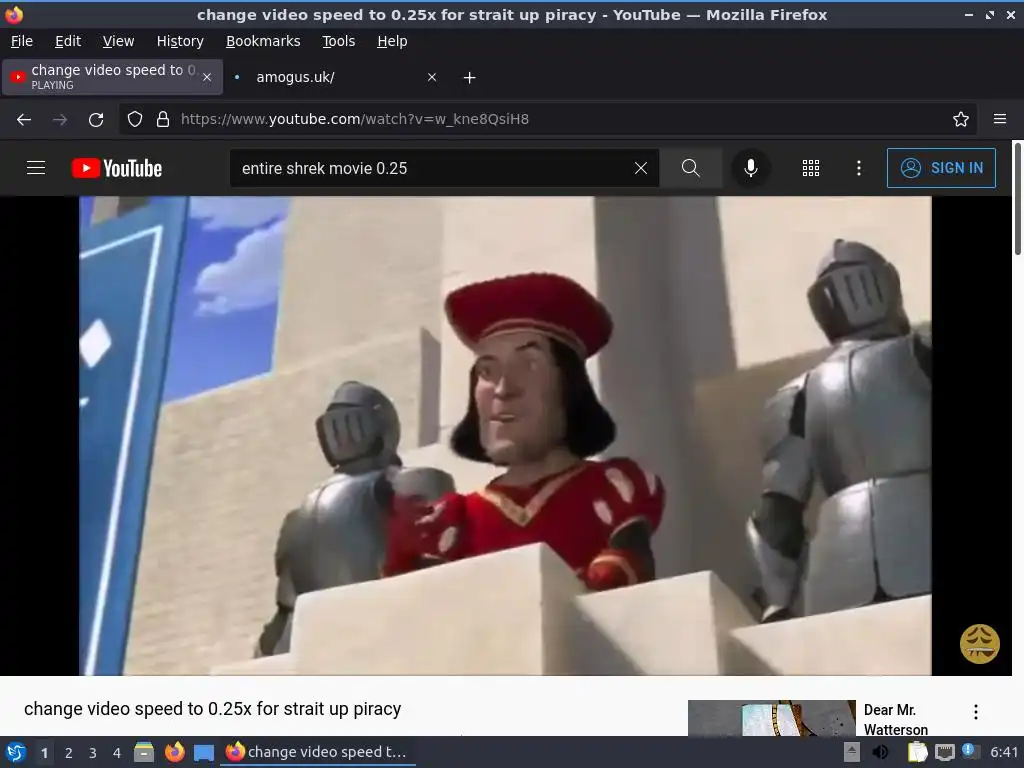Click the video title text
Viewport: 1024px width, 768px height.
tap(213, 709)
